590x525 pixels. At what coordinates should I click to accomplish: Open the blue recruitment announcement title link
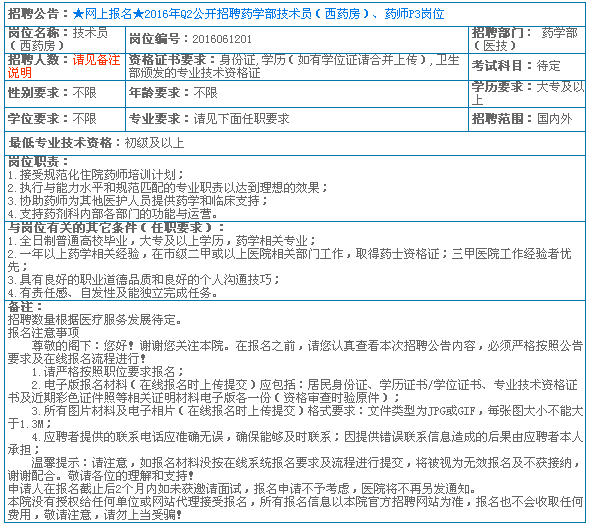point(258,14)
